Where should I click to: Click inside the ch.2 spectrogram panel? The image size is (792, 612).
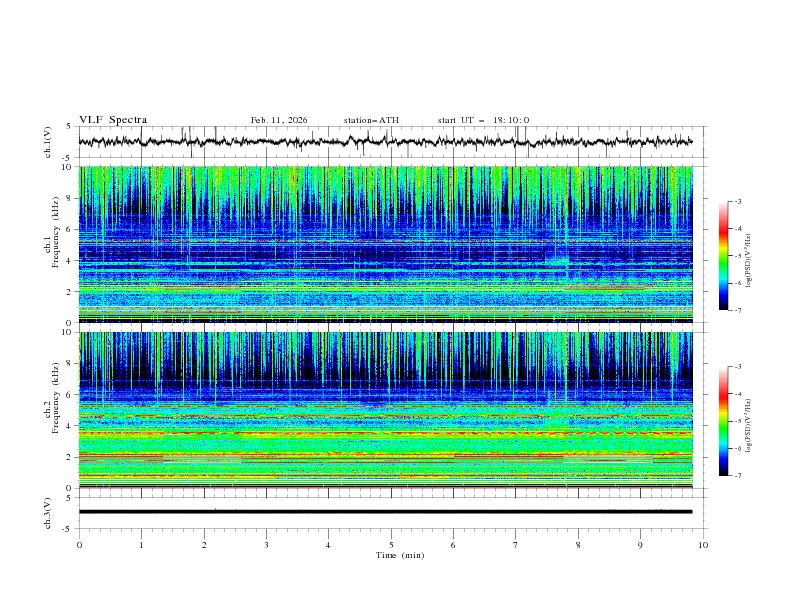click(x=385, y=410)
